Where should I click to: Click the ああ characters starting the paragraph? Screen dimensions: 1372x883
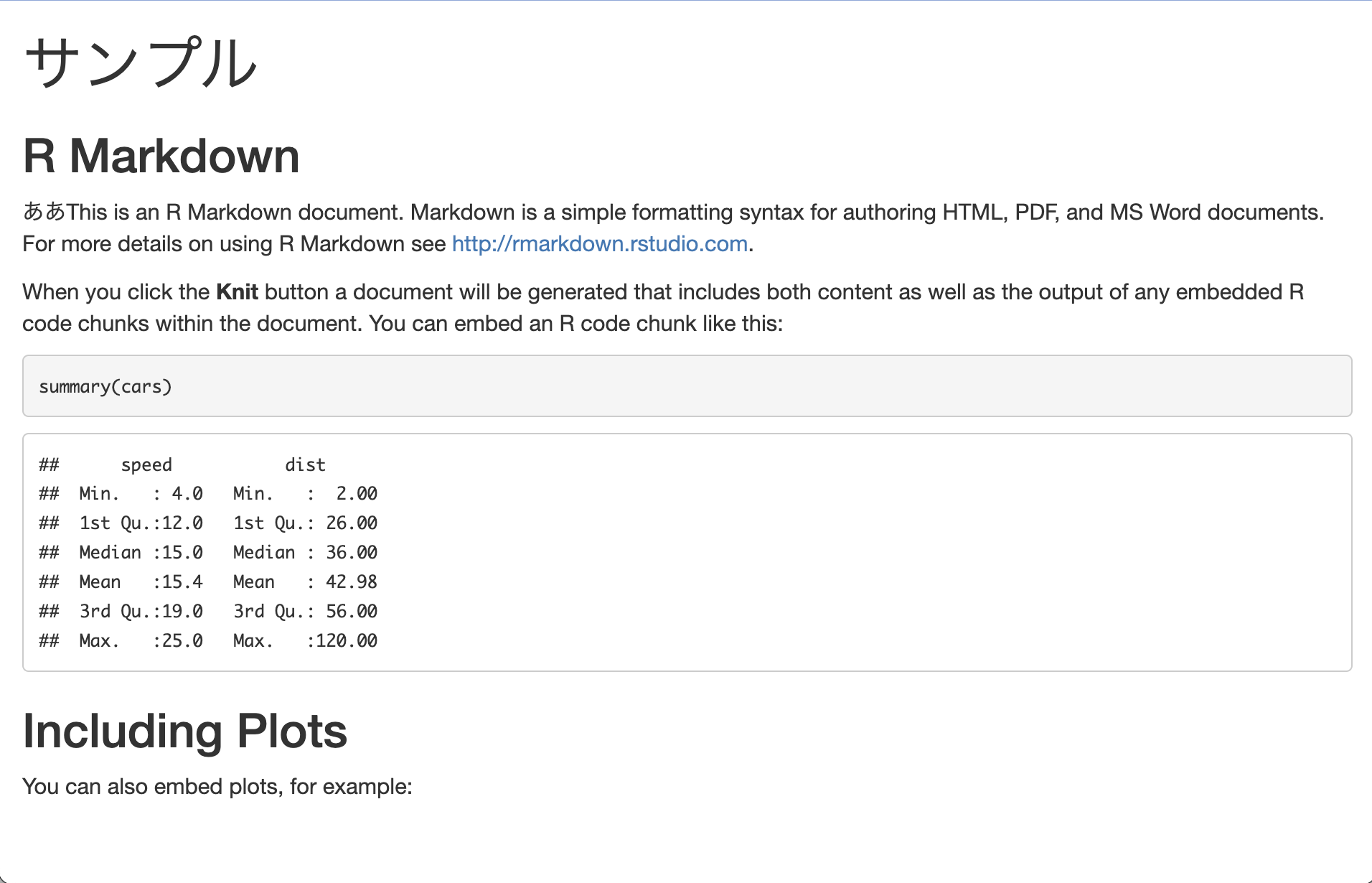(44, 212)
